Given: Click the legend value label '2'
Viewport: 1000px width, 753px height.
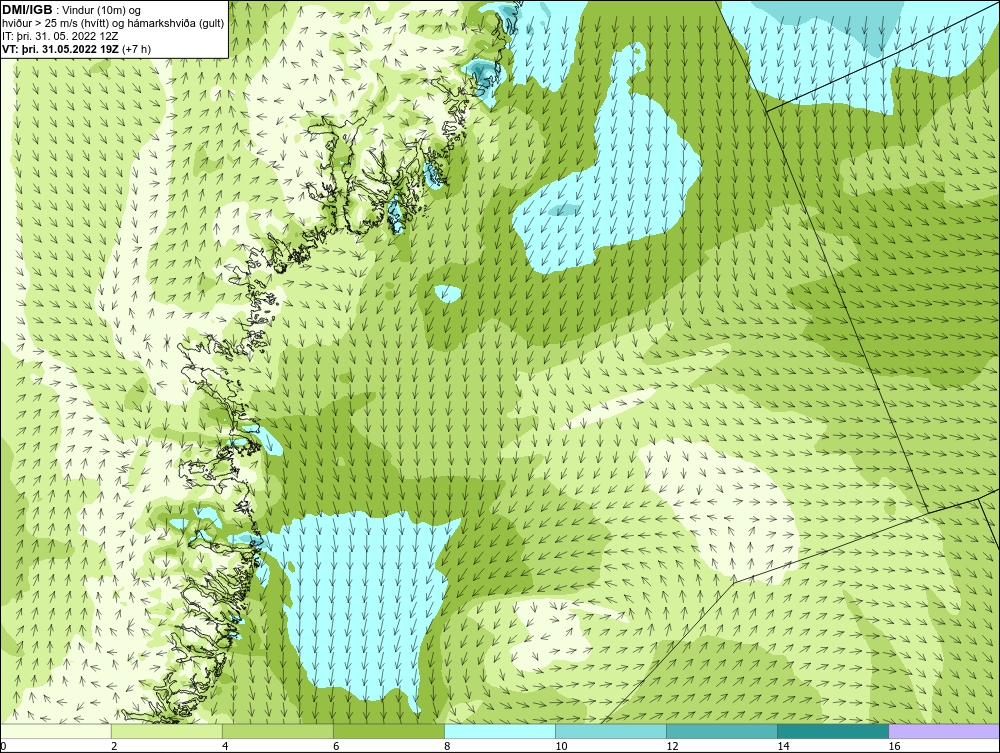Looking at the screenshot, I should 114,746.
